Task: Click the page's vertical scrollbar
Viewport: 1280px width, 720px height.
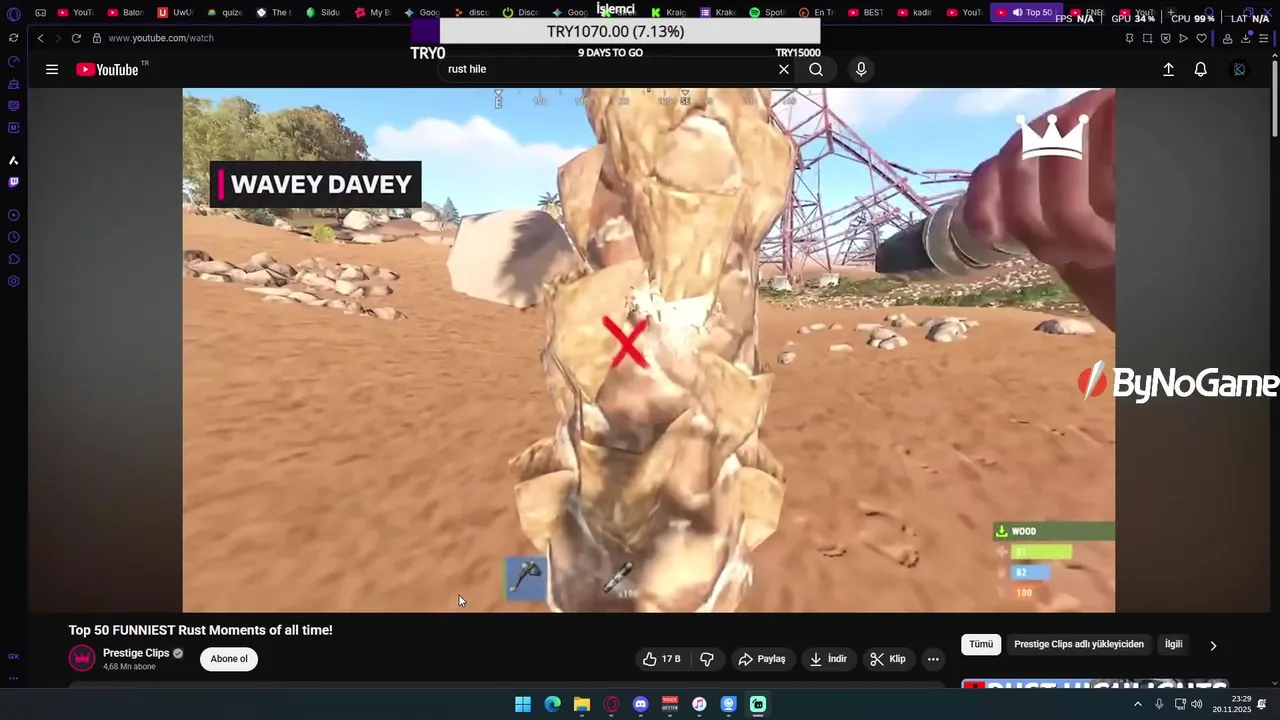Action: click(x=1275, y=100)
